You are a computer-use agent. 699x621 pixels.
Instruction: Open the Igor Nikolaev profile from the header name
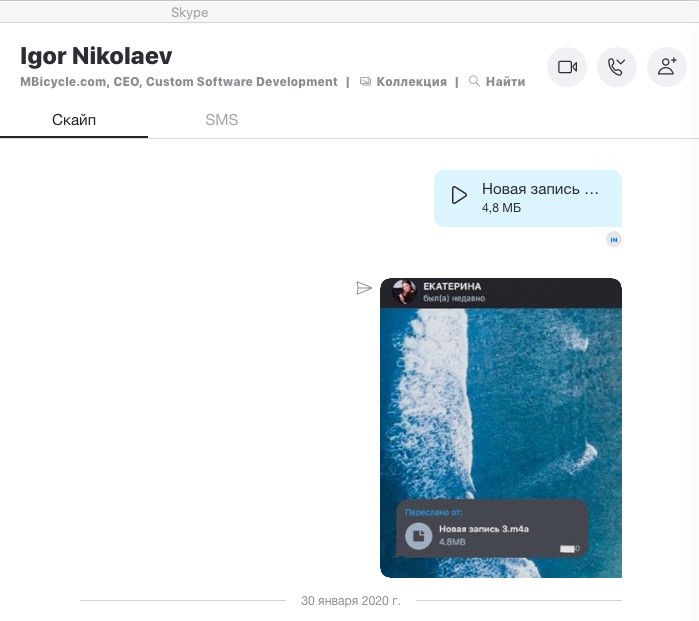(x=96, y=55)
